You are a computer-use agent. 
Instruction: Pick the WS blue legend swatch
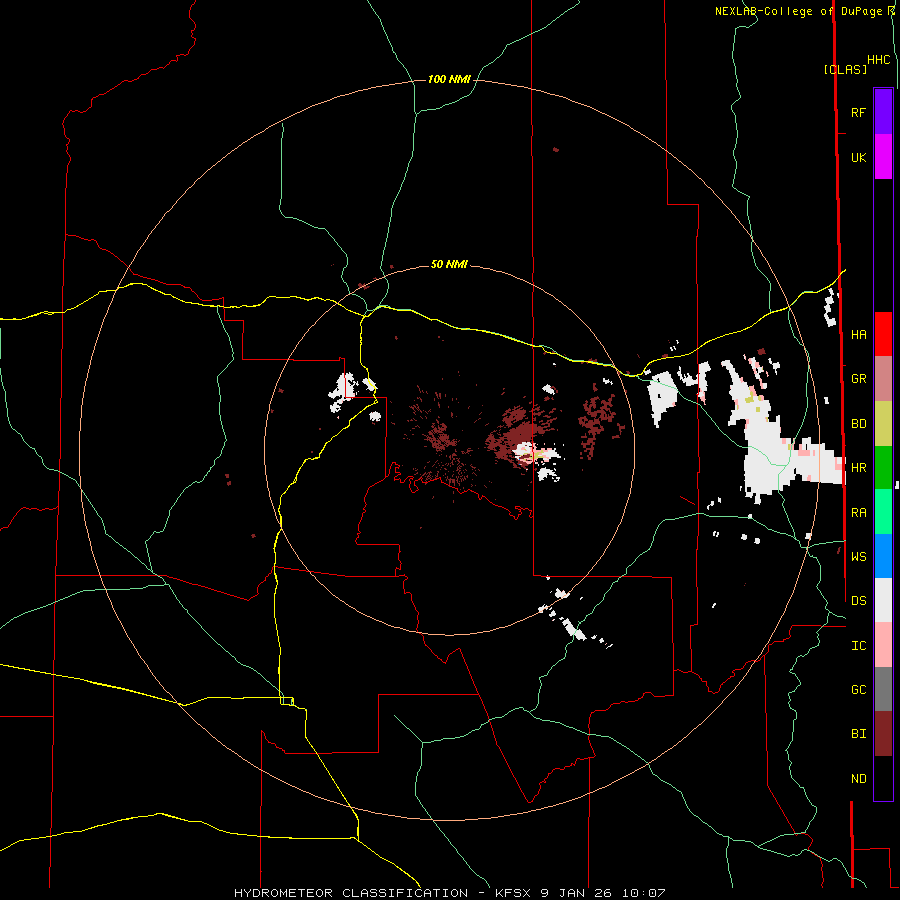[x=883, y=556]
